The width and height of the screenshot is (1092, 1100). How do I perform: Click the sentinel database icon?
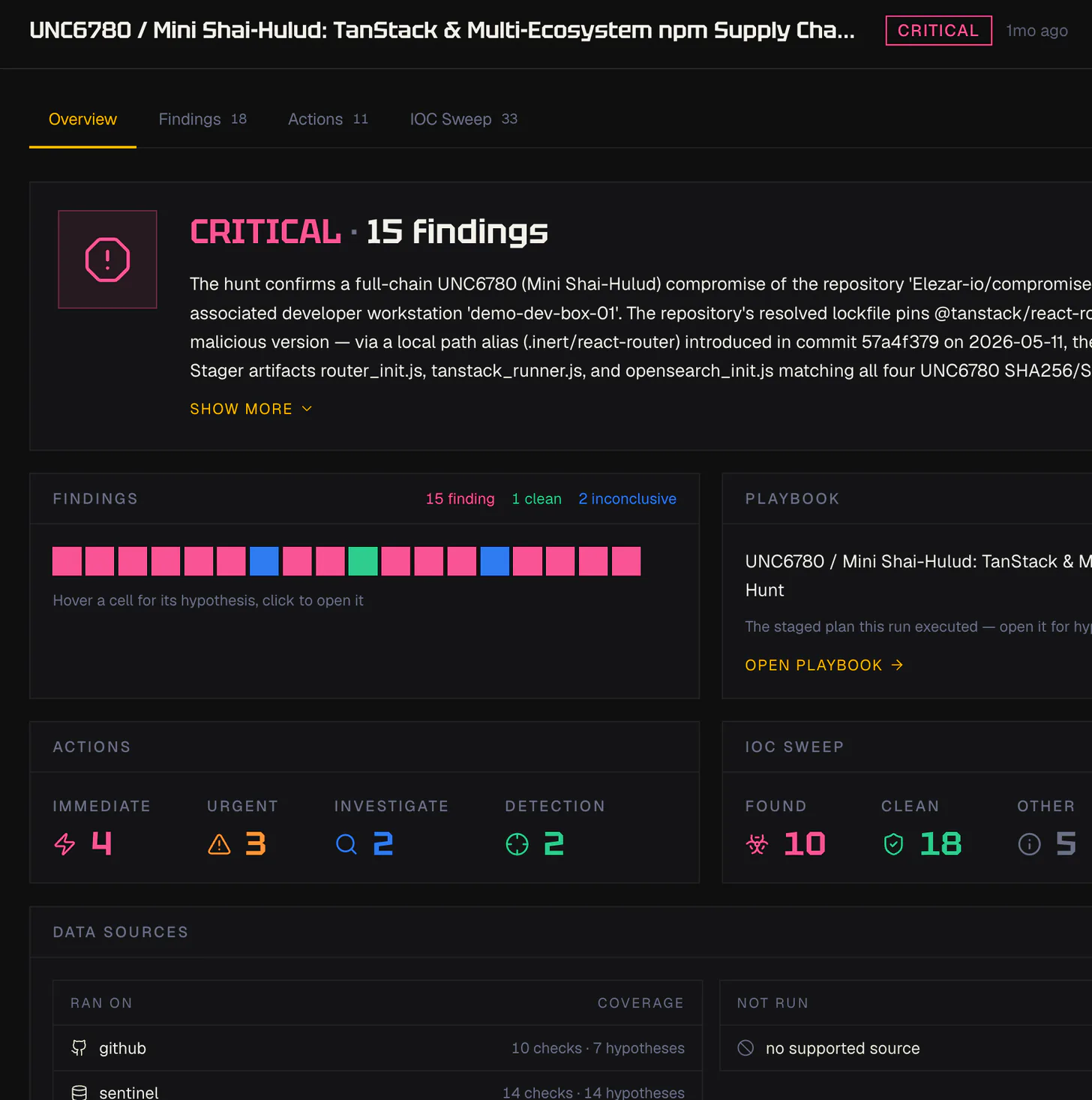(x=79, y=1092)
